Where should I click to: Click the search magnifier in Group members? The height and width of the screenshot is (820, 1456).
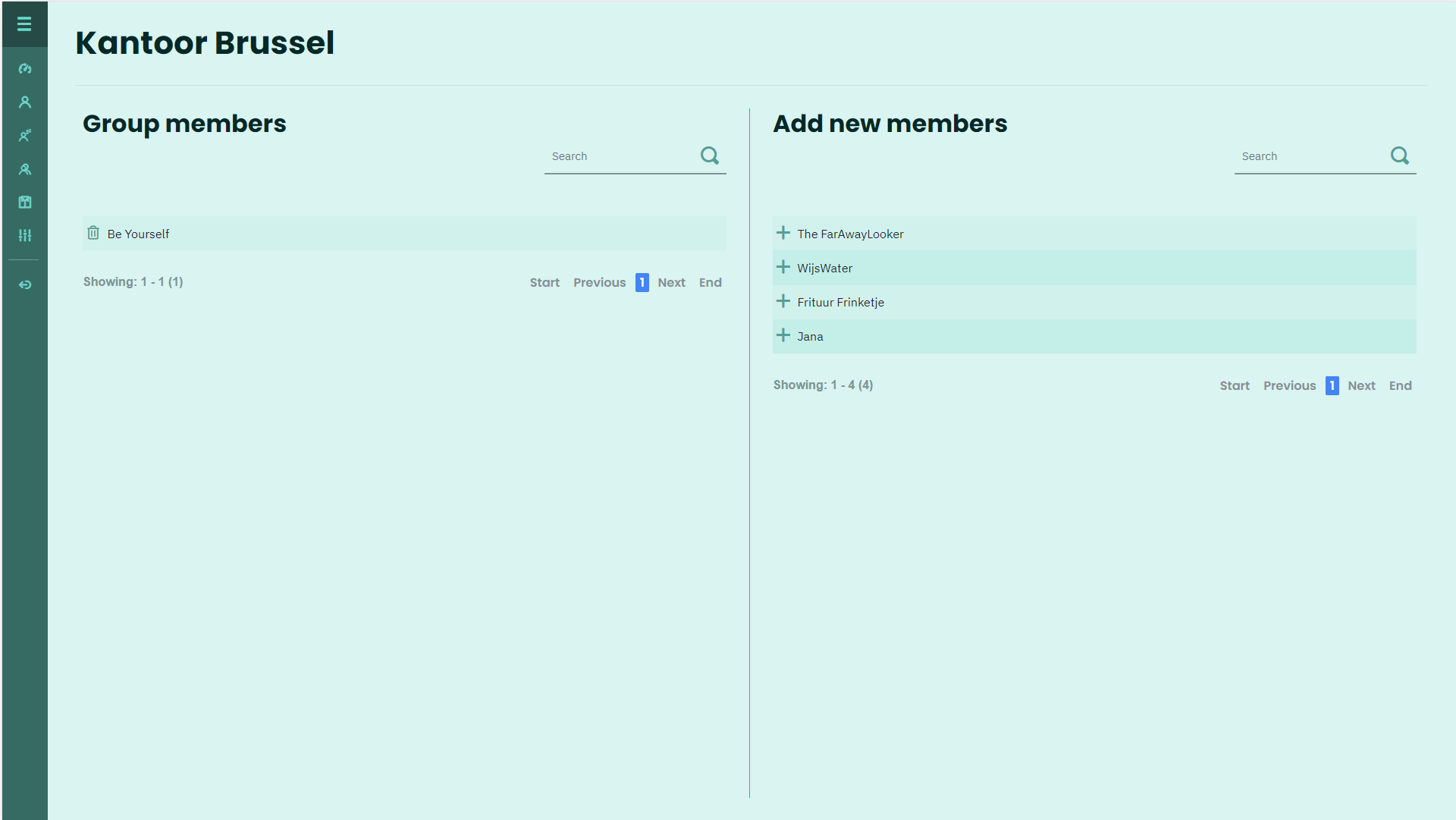pos(710,156)
